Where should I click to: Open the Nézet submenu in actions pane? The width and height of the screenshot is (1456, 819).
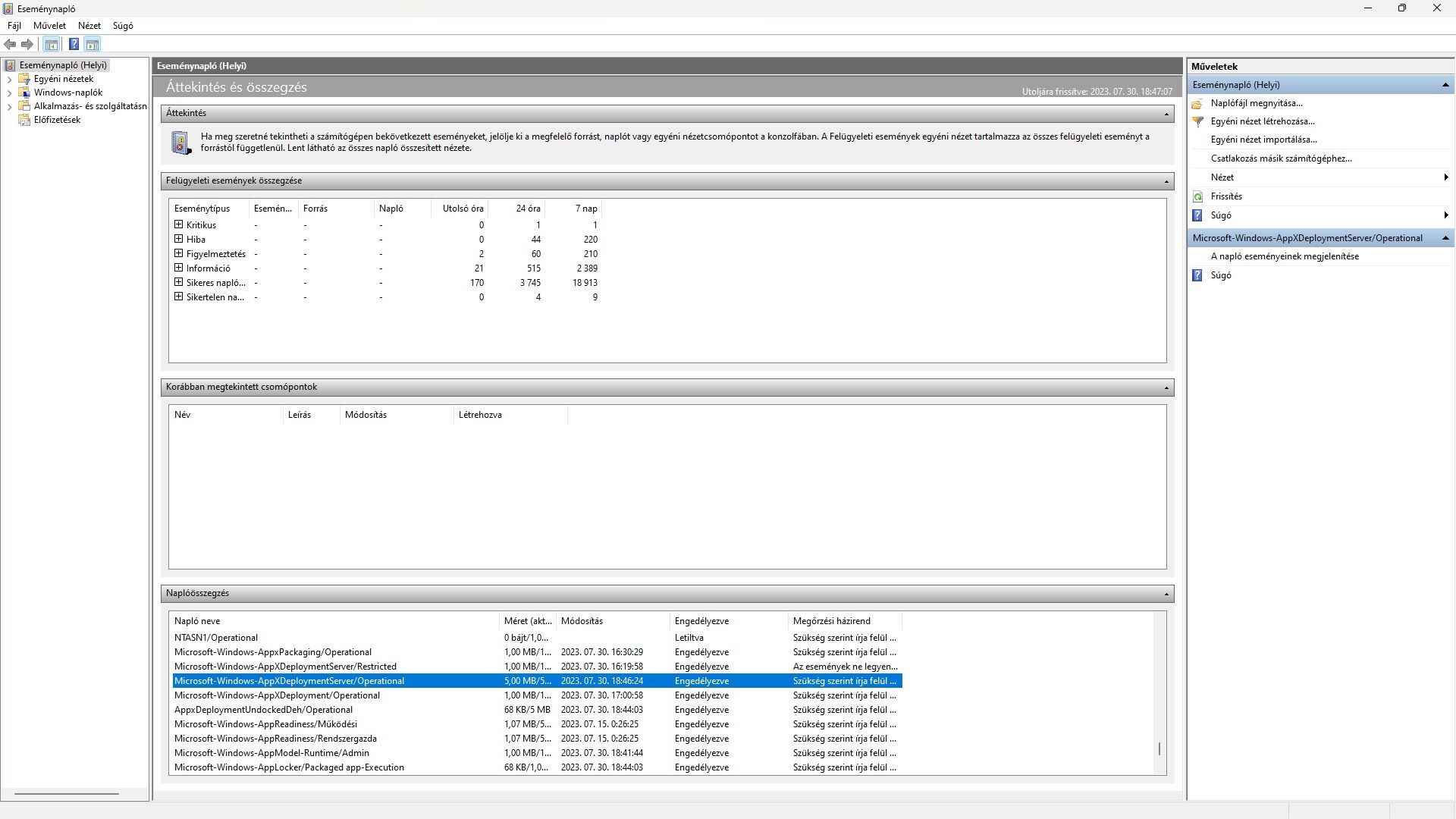(1322, 177)
